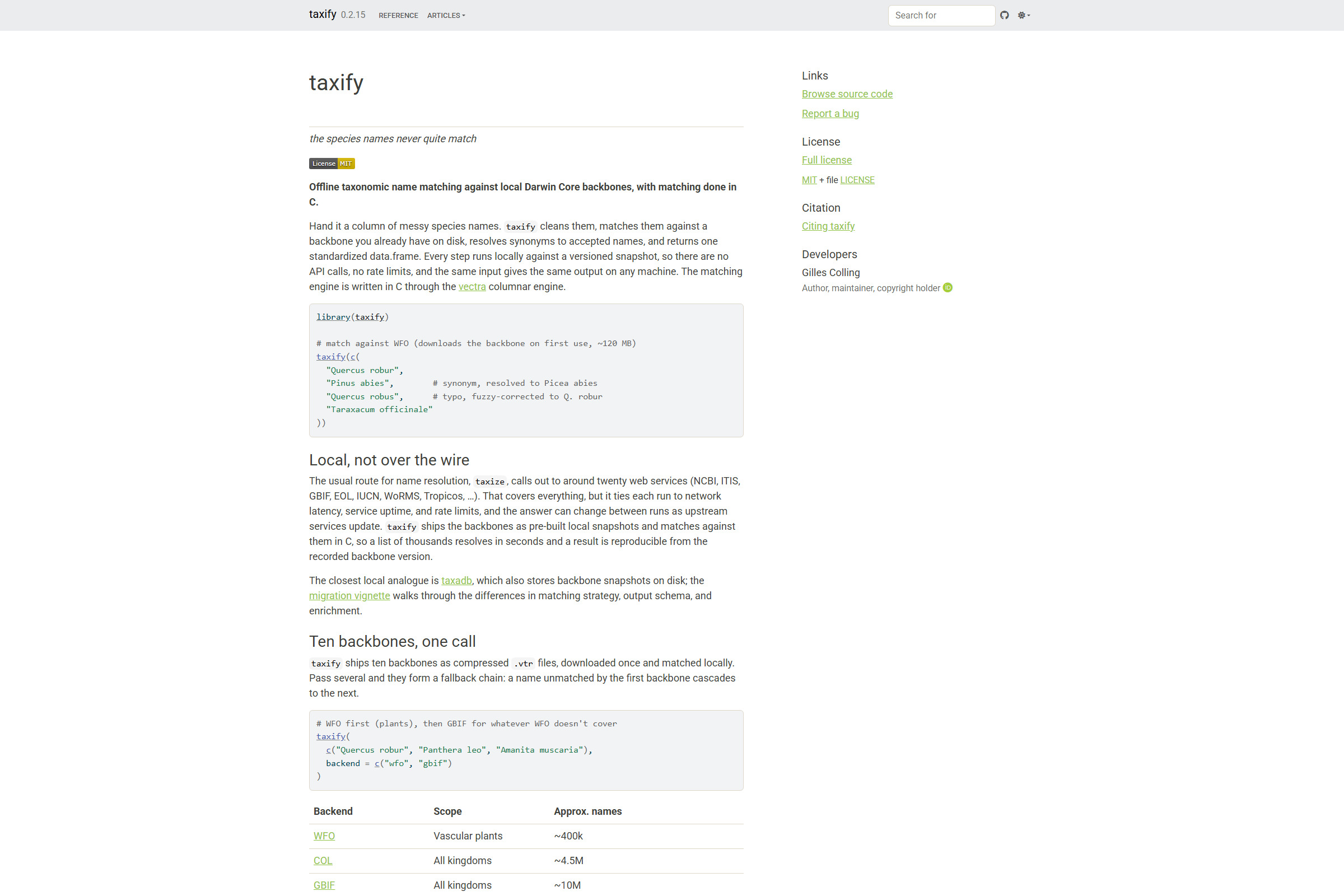Viewport: 1344px width, 896px height.
Task: Open the LICENSE file link
Action: tap(857, 180)
